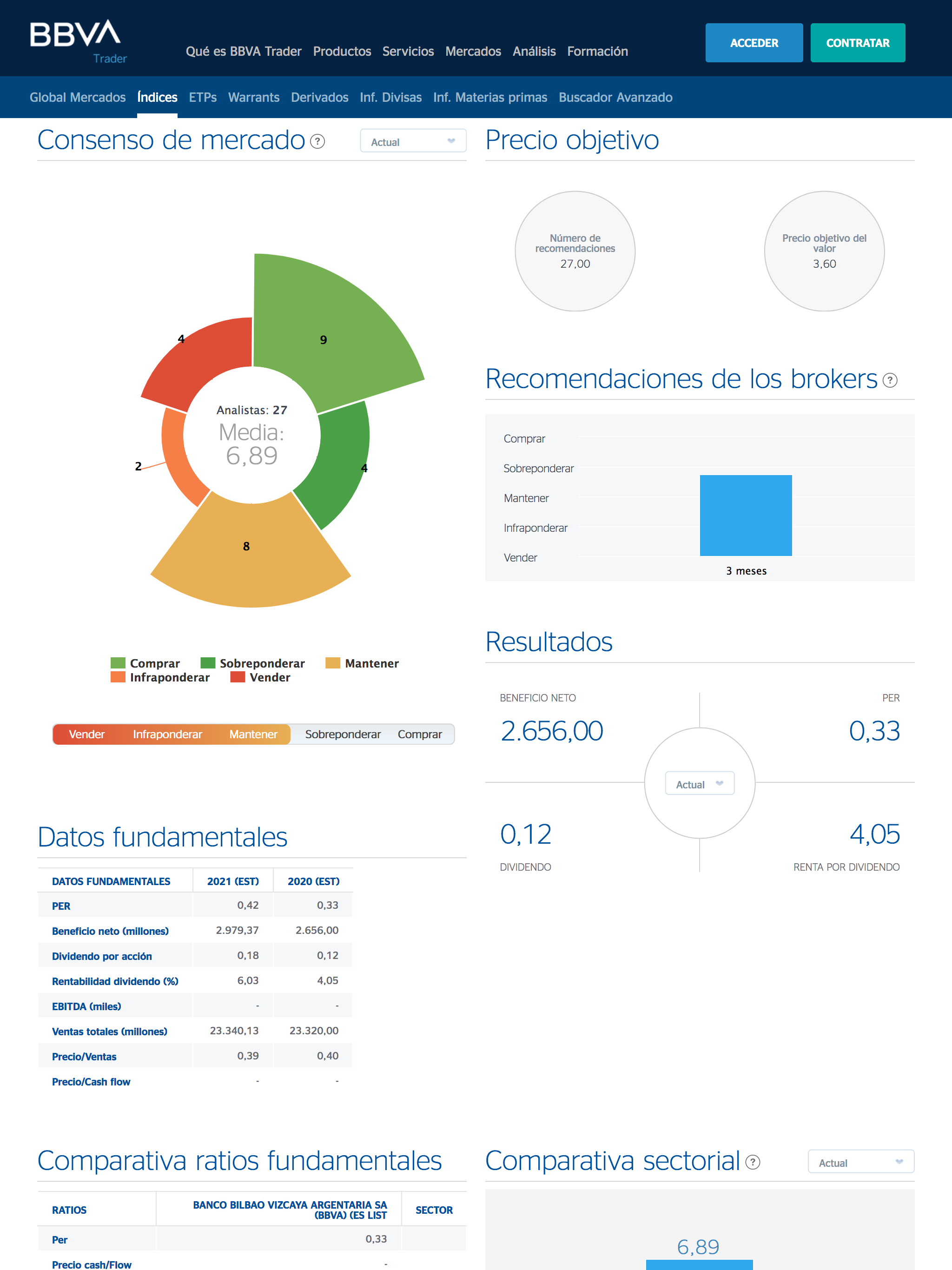This screenshot has height=1270, width=952.
Task: Open the Productos menu
Action: pyautogui.click(x=342, y=51)
